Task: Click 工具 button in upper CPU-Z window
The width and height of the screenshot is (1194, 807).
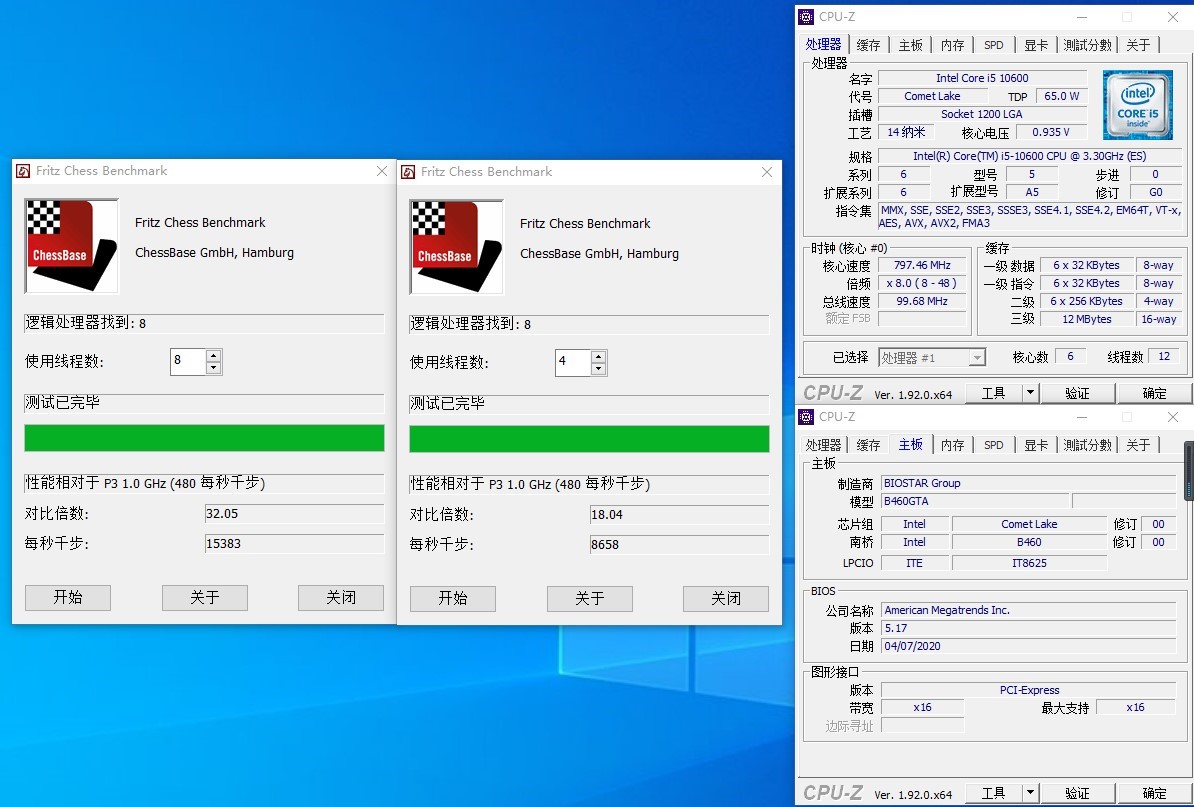Action: pyautogui.click(x=993, y=393)
